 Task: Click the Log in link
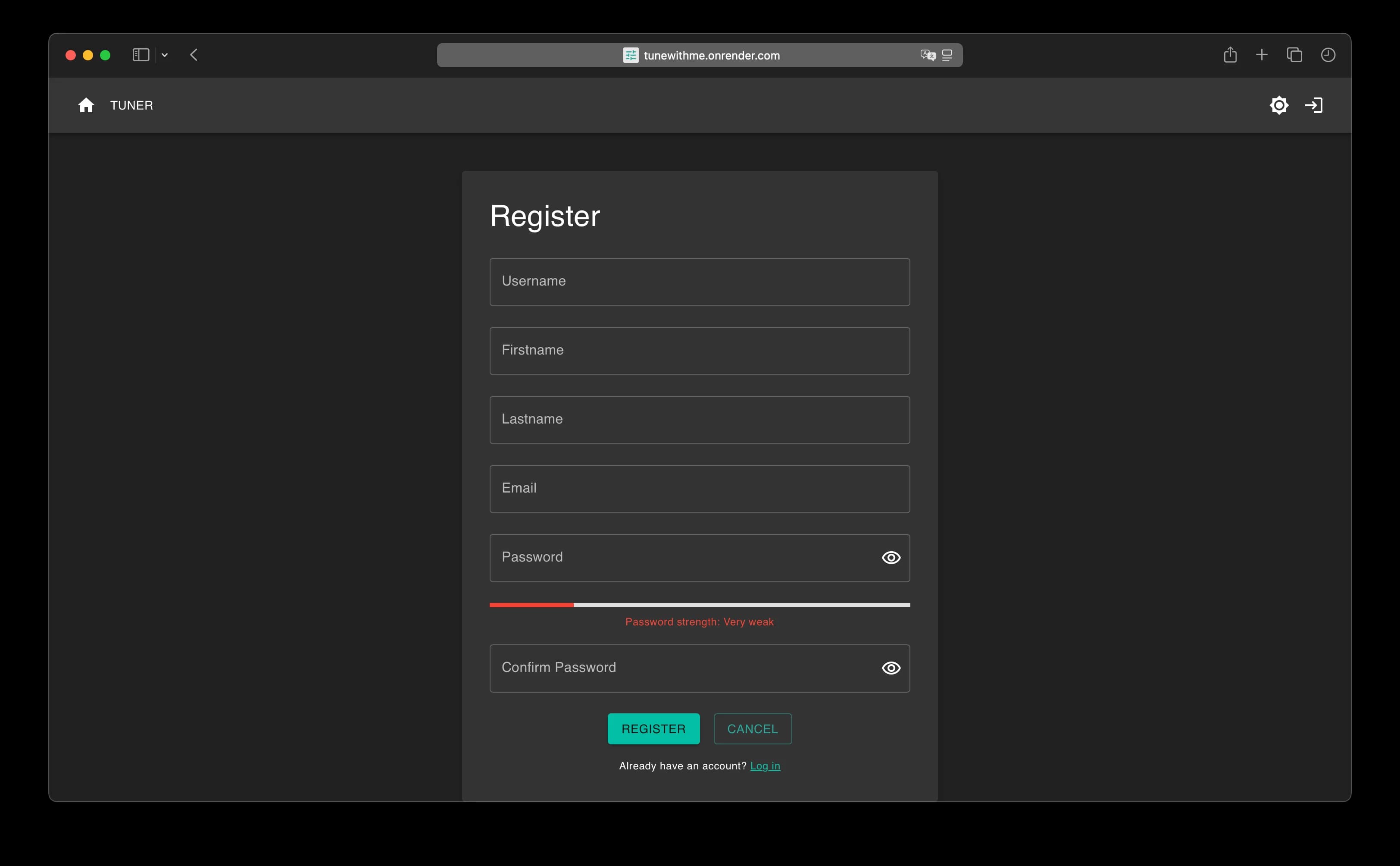765,766
